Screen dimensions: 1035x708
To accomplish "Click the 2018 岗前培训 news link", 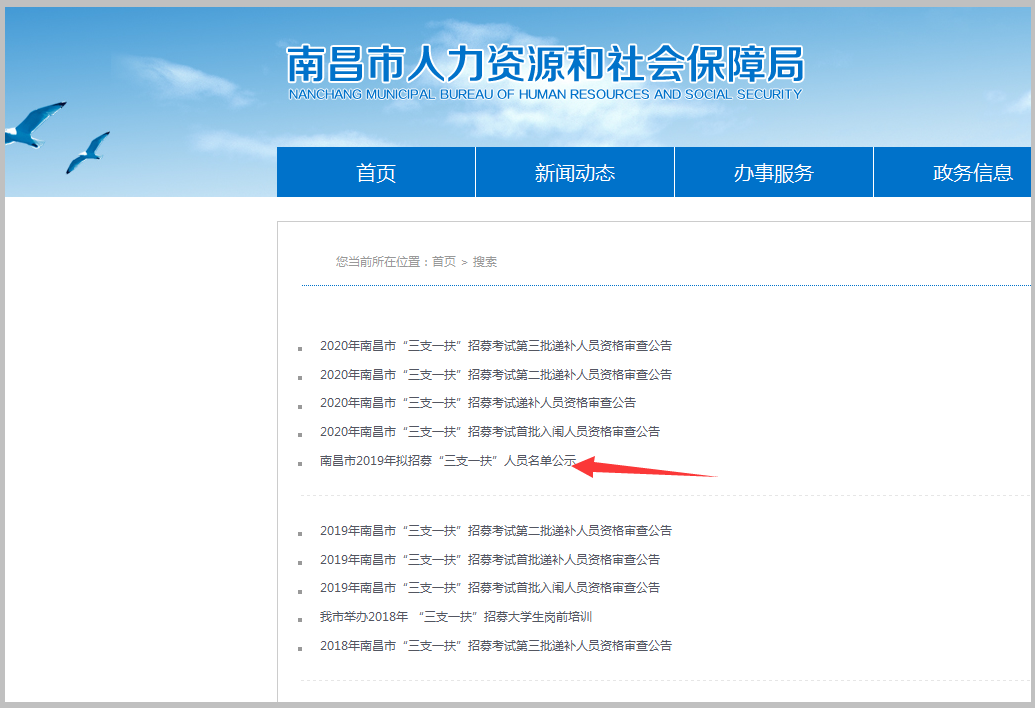I will click(x=455, y=617).
